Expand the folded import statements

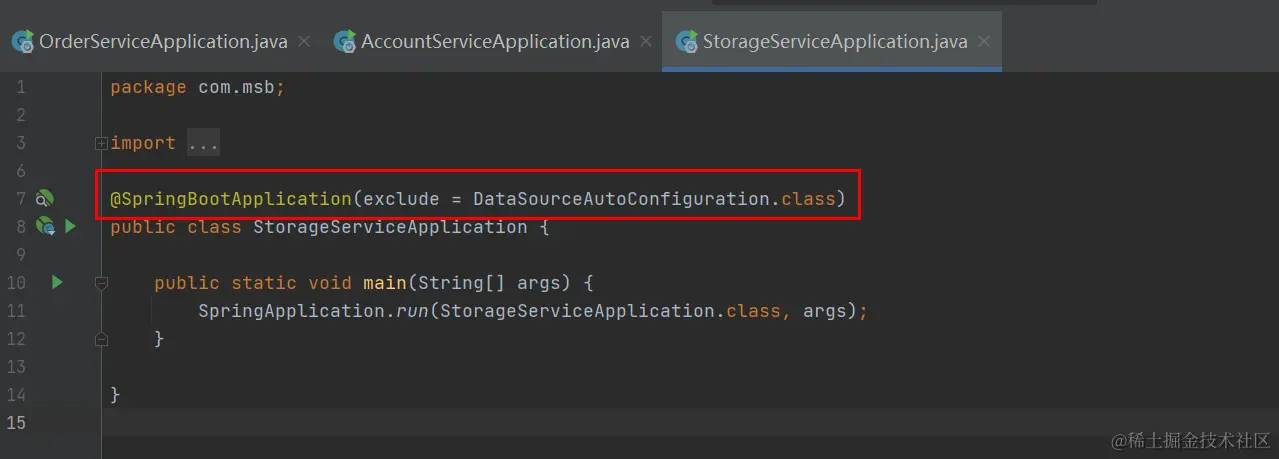tap(101, 143)
